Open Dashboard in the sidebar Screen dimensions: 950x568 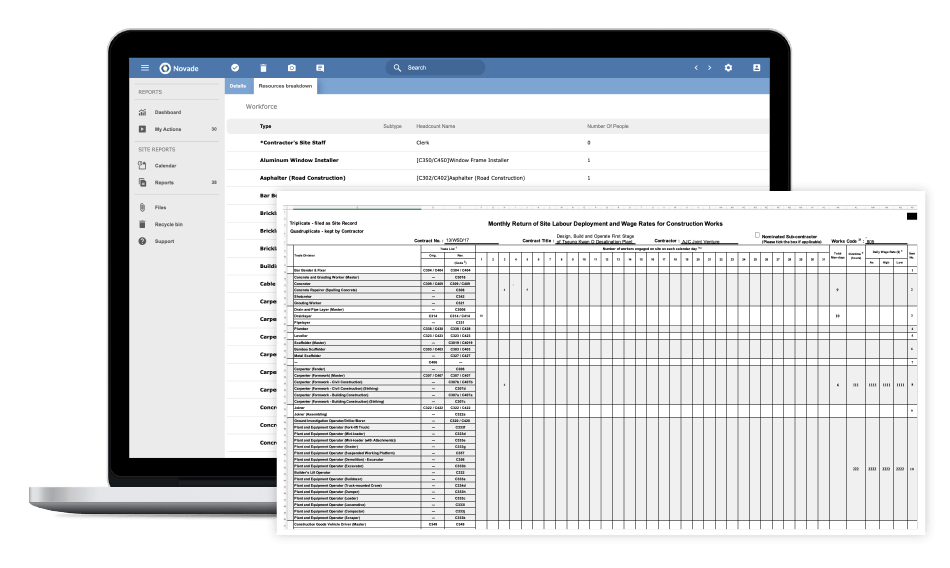[167, 112]
